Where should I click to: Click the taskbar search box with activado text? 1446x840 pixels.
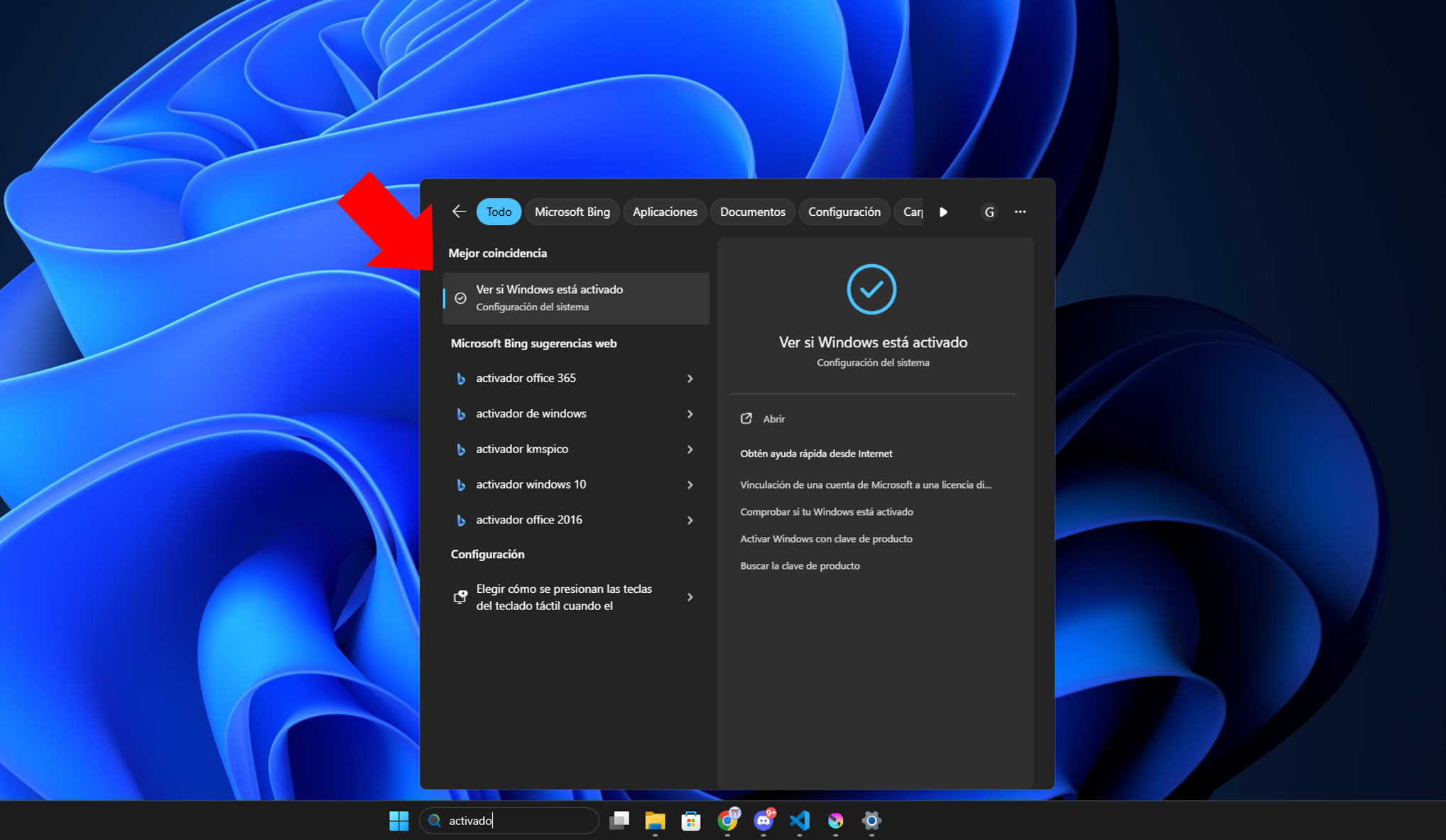coord(509,820)
